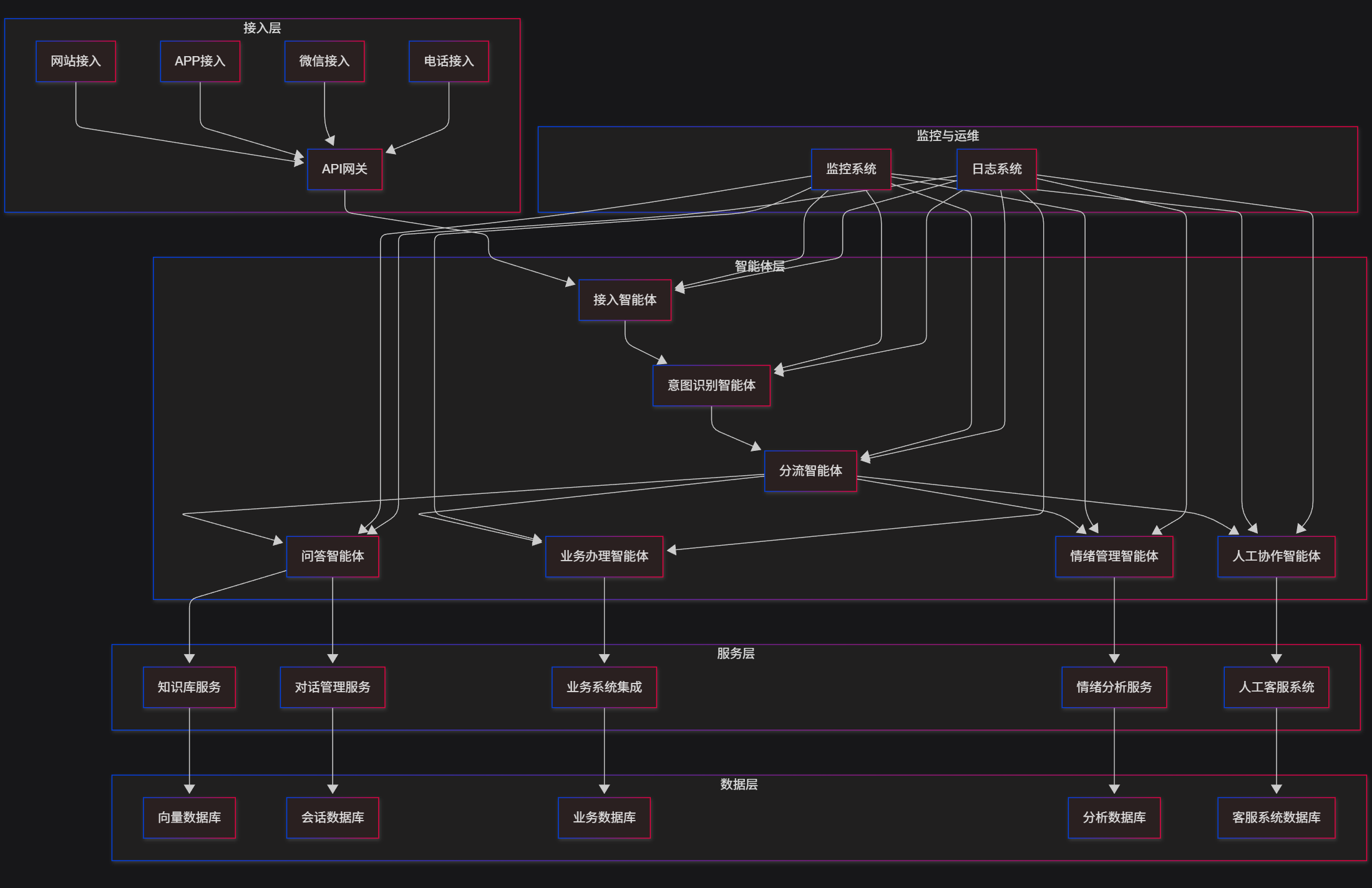Select the 监控系统 node
This screenshot has width=1372, height=888.
click(x=851, y=169)
